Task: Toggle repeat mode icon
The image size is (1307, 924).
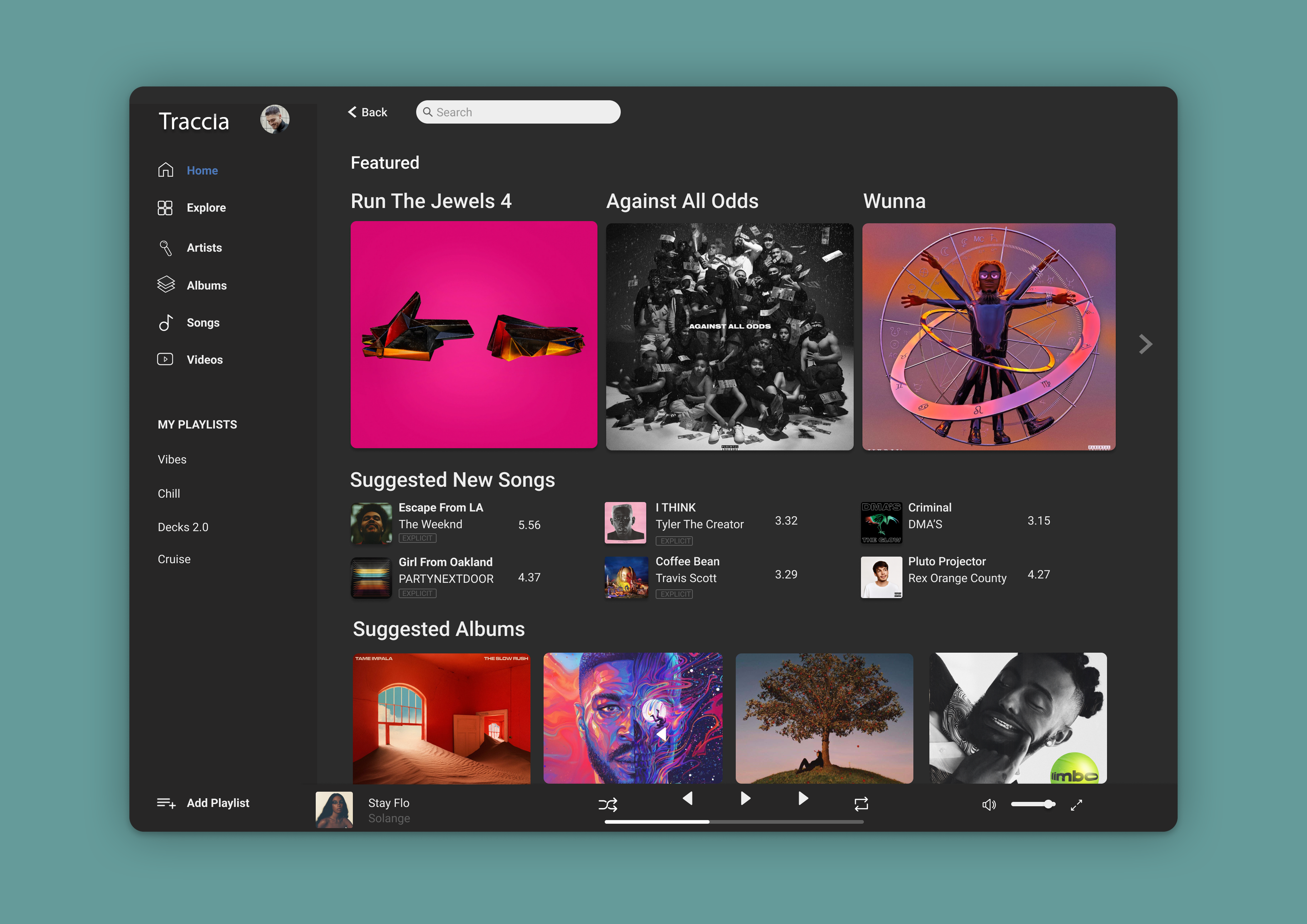Action: (861, 803)
